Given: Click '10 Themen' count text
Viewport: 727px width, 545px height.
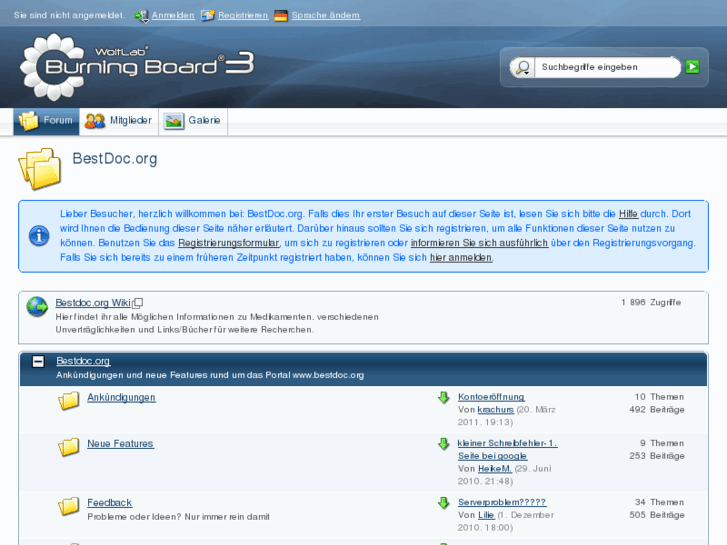Looking at the screenshot, I should point(659,397).
